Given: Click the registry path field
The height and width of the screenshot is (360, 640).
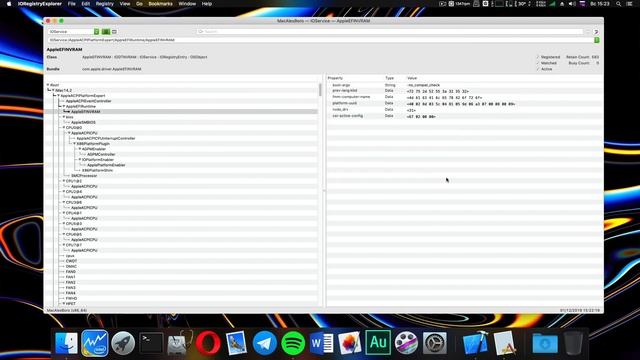Looking at the screenshot, I should [x=320, y=40].
